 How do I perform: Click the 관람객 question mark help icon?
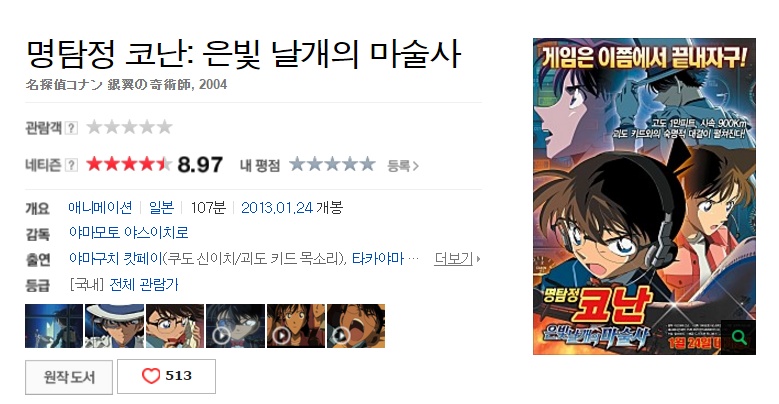coord(71,128)
